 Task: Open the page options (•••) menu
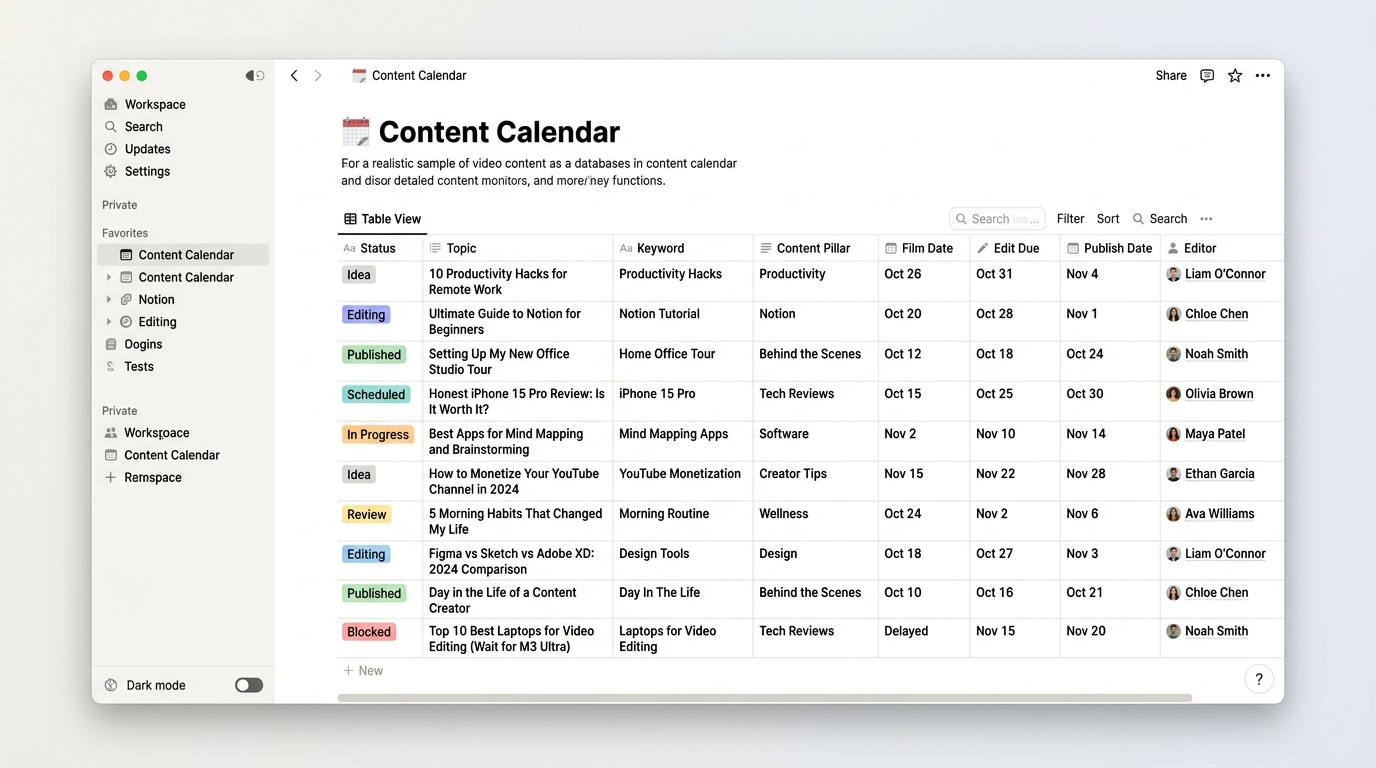pos(1262,75)
